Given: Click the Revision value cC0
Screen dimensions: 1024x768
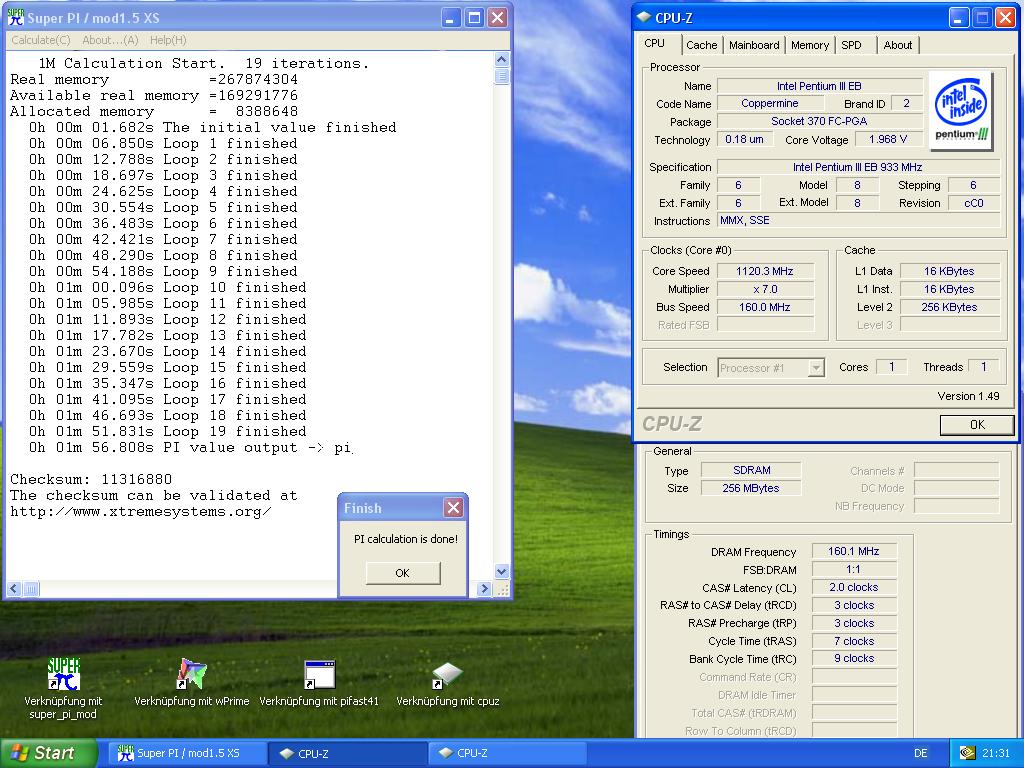Looking at the screenshot, I should tap(974, 203).
